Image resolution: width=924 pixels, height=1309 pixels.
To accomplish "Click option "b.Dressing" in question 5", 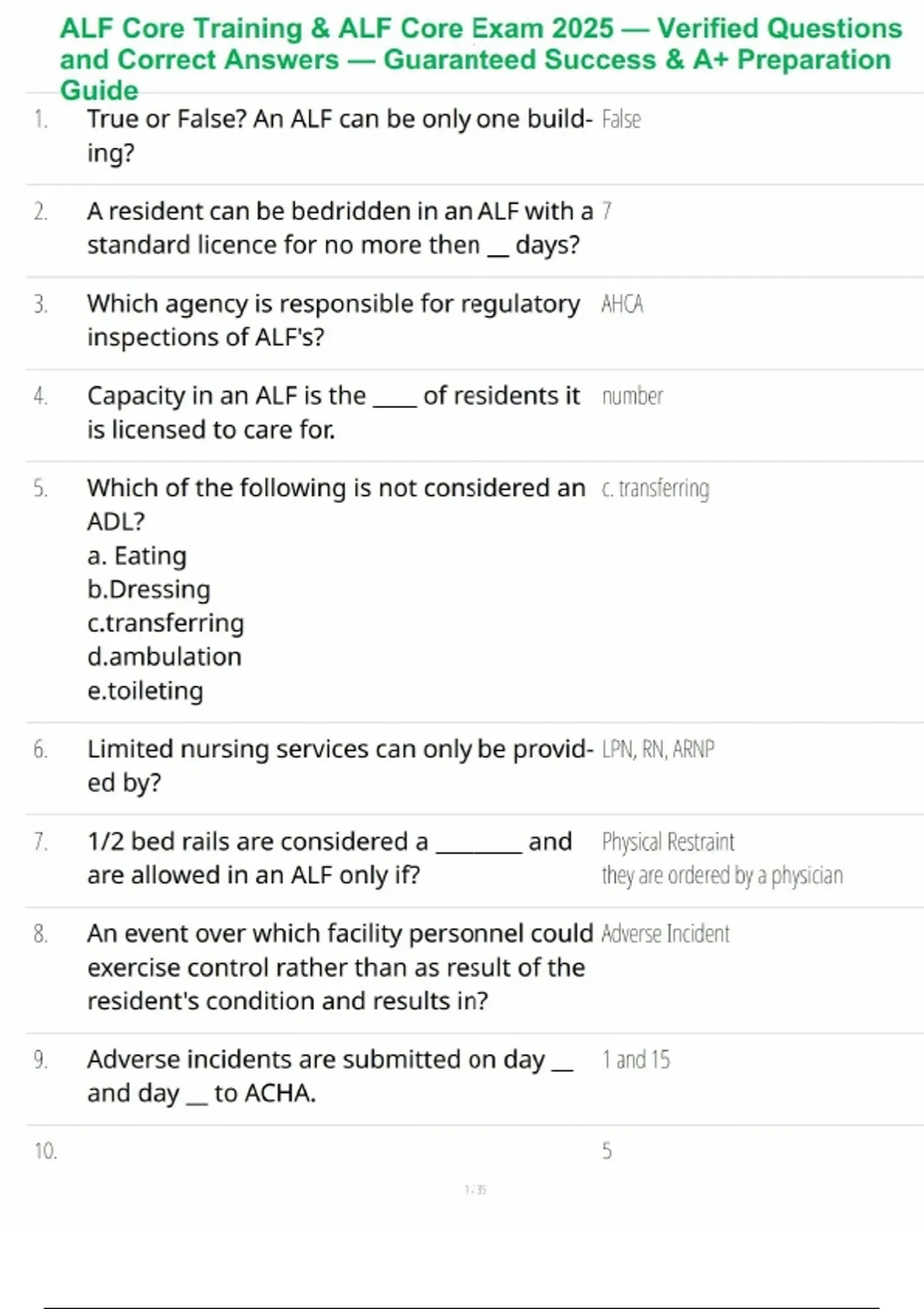I will click(149, 590).
